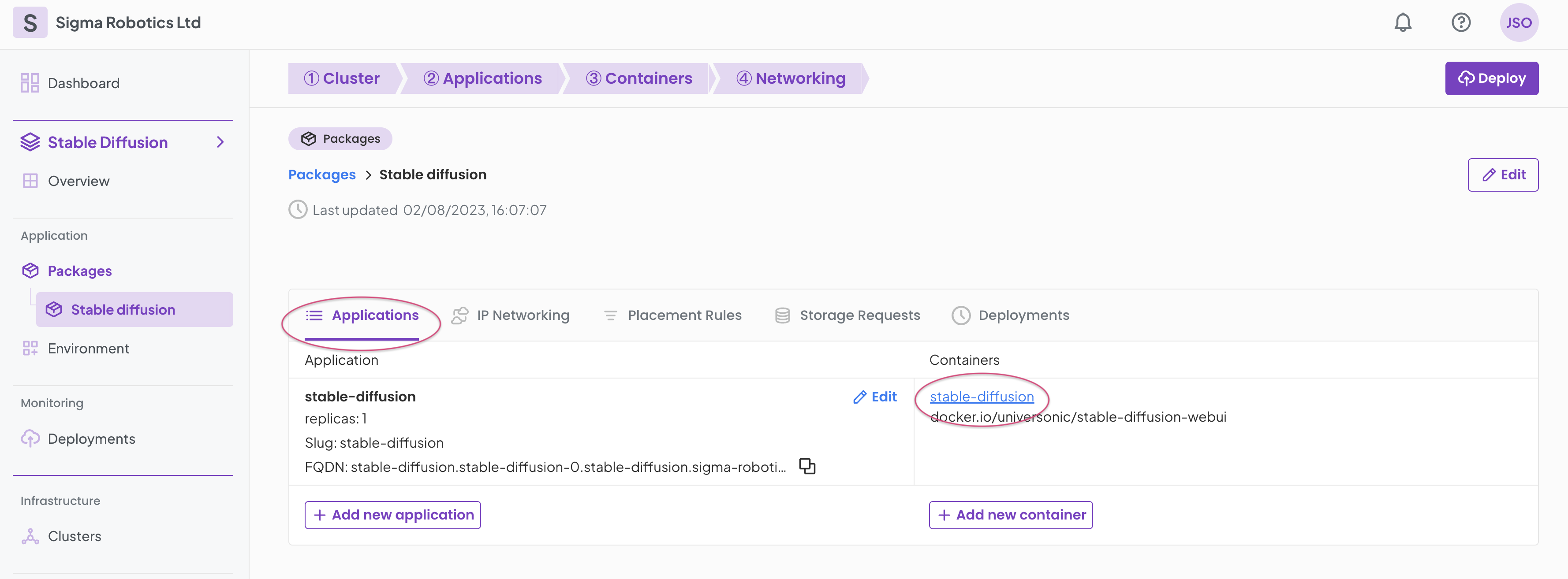The height and width of the screenshot is (579, 1568).
Task: Open the JSO user avatar menu
Action: 1519,22
